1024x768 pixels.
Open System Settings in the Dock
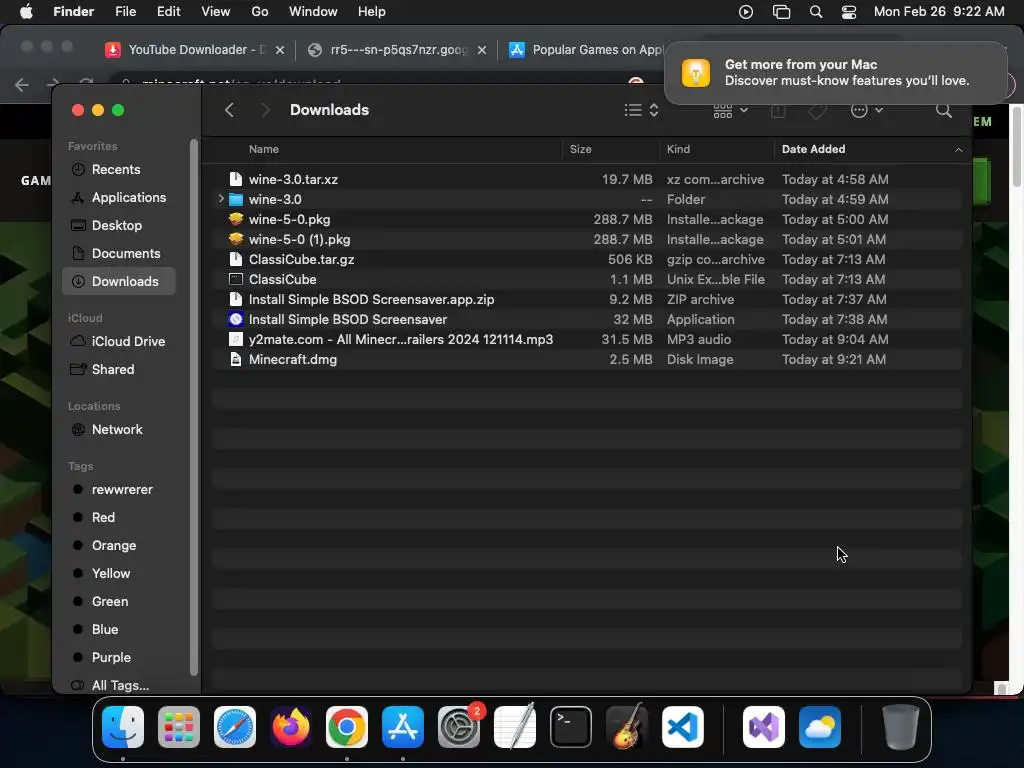pos(458,727)
